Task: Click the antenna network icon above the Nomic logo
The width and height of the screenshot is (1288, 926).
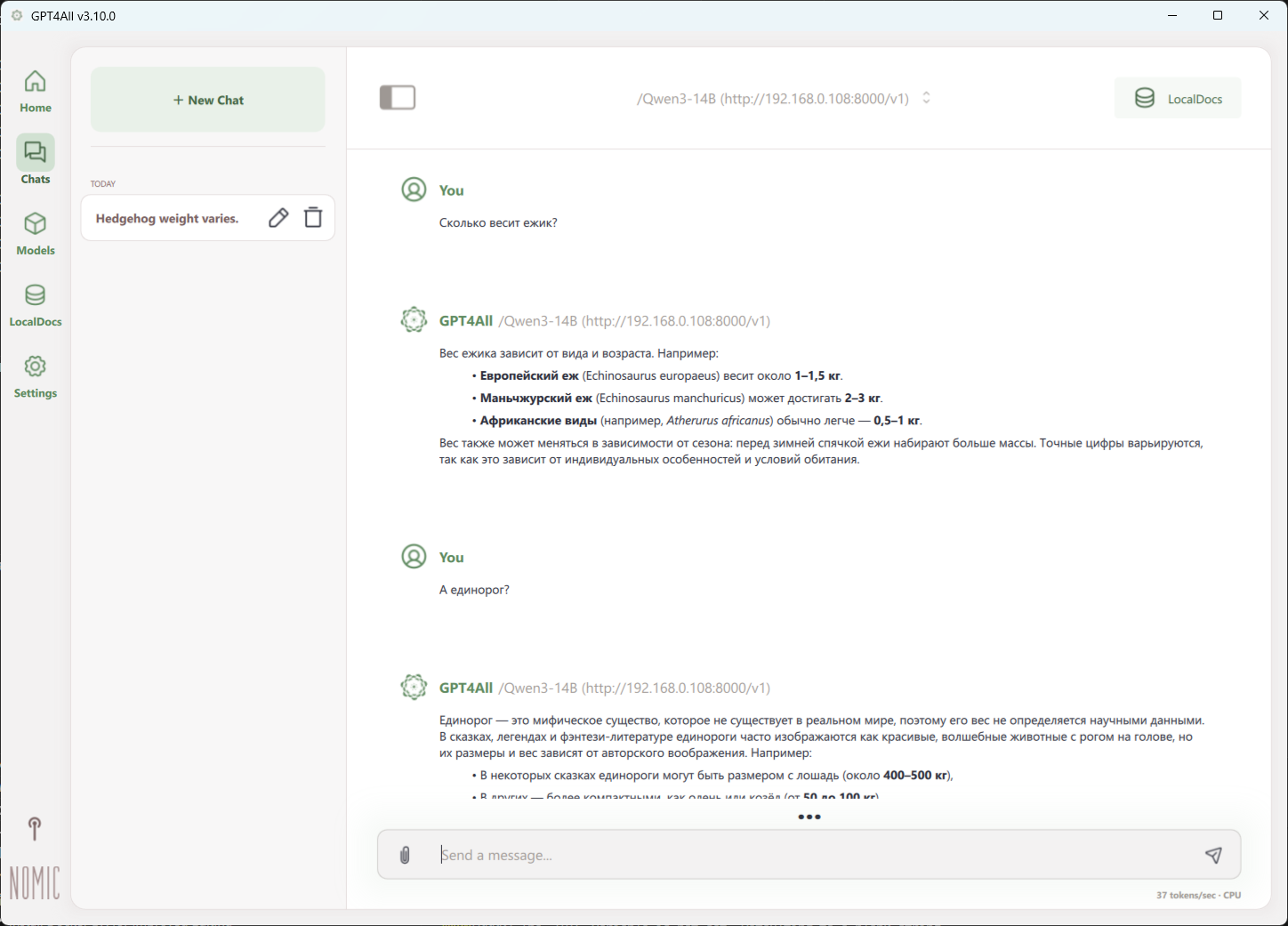Action: [35, 828]
